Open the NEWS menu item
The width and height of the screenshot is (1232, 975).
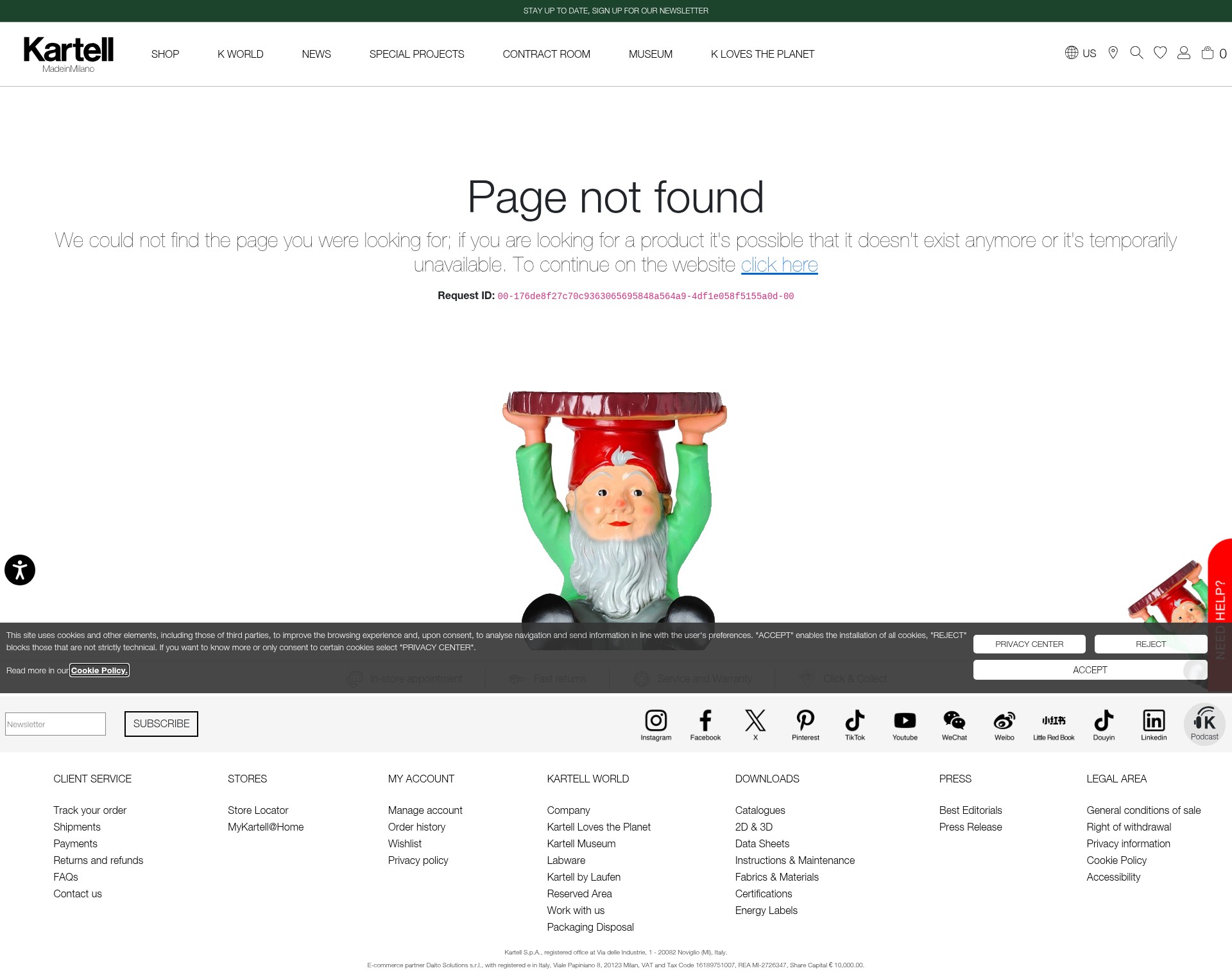click(316, 54)
